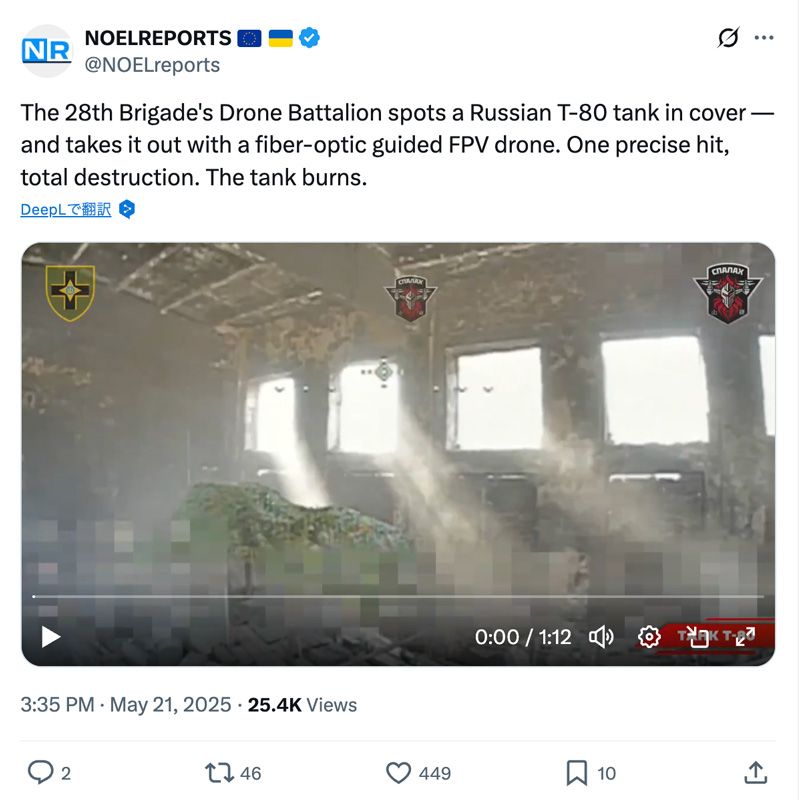
Task: Open the Grok slash icon
Action: (728, 37)
